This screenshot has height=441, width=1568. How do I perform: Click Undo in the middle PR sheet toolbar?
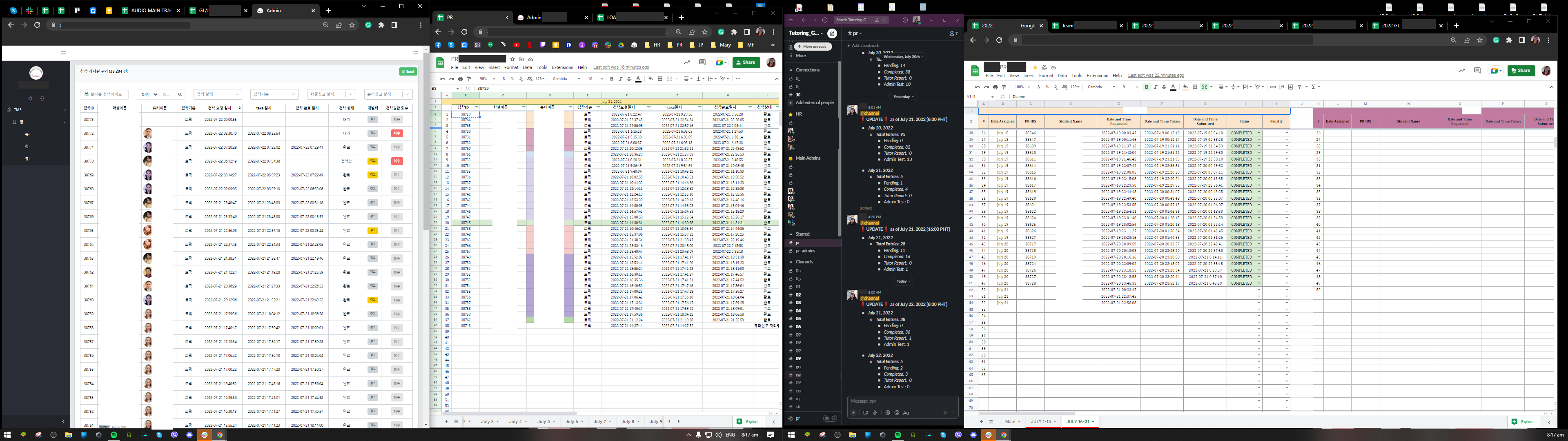443,78
